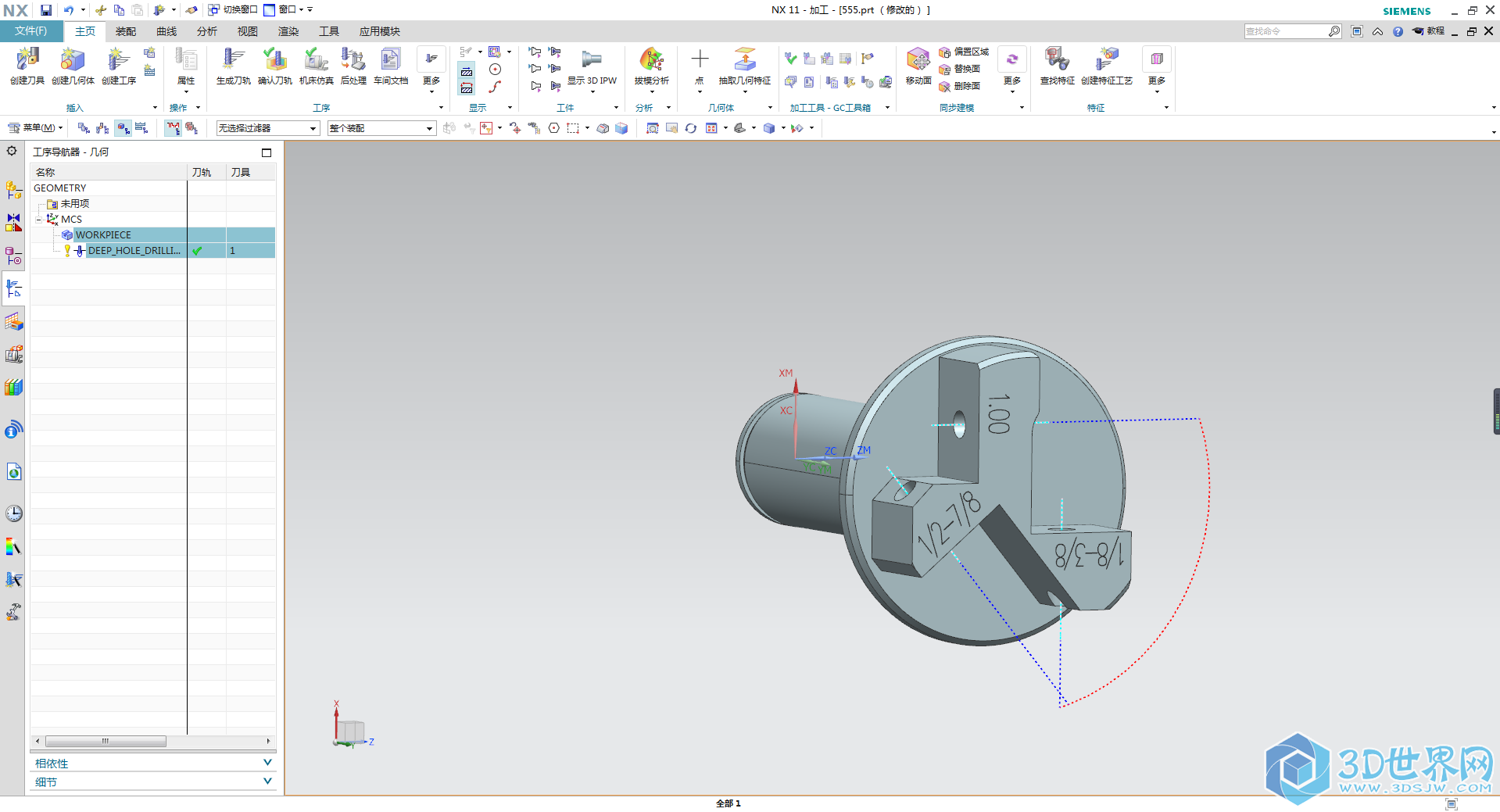
Task: Click the 教程 (Tutorial) link
Action: click(1429, 31)
